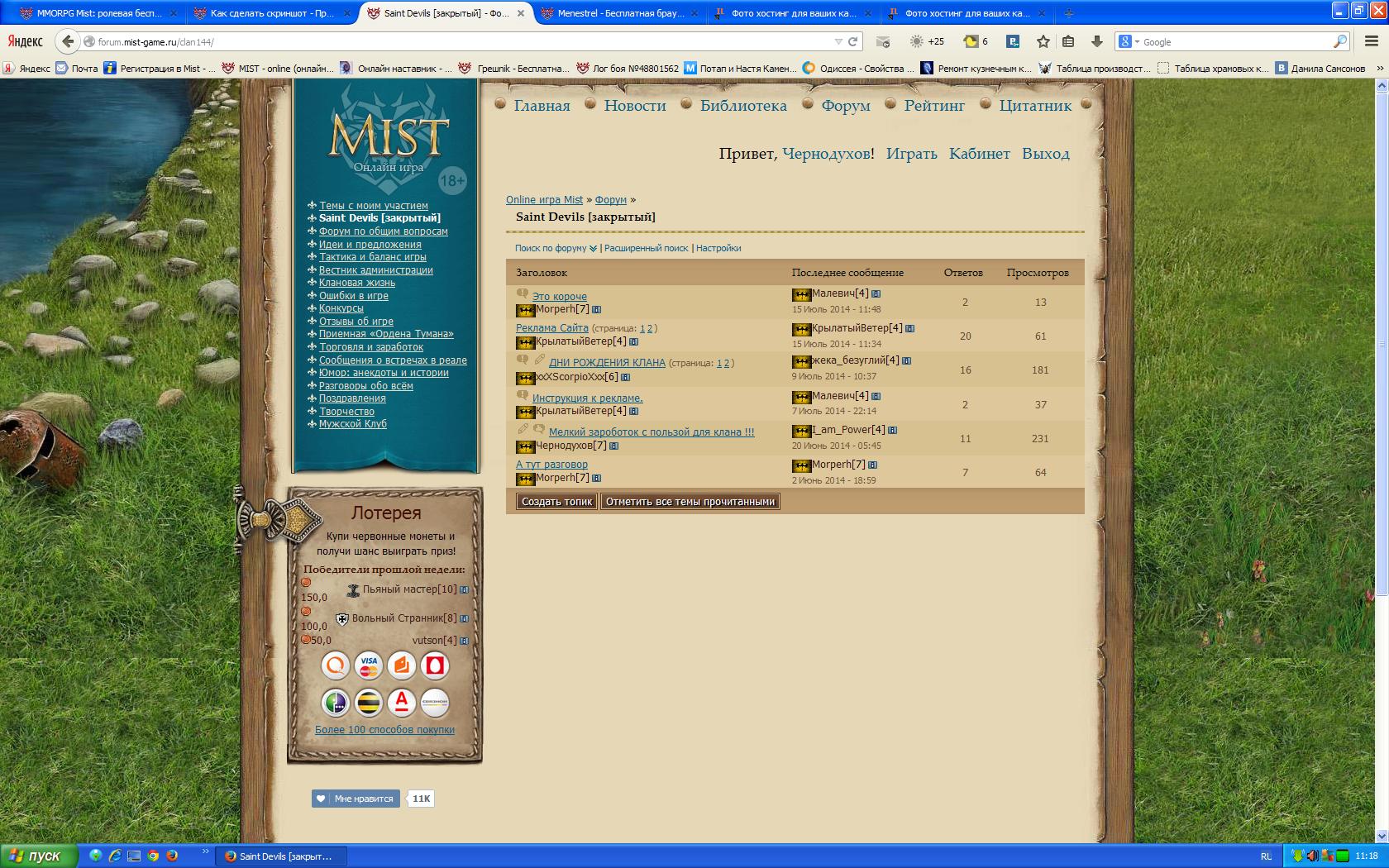Go to Темы с моим участием
The height and width of the screenshot is (868, 1389).
click(x=374, y=206)
